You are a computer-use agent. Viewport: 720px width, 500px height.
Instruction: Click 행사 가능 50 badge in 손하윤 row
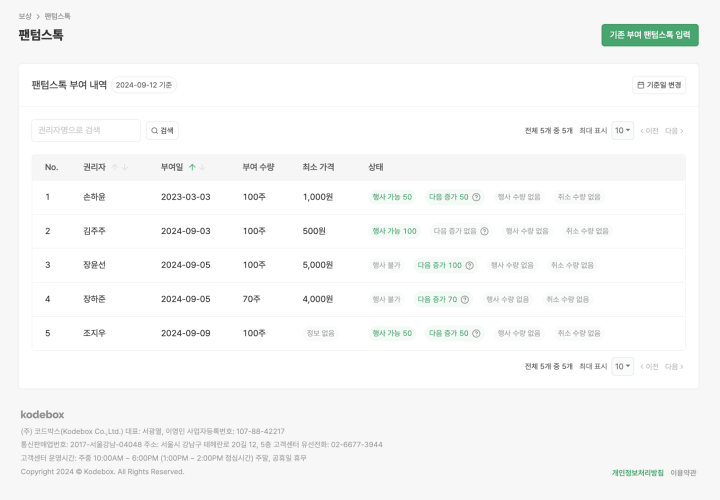click(392, 197)
